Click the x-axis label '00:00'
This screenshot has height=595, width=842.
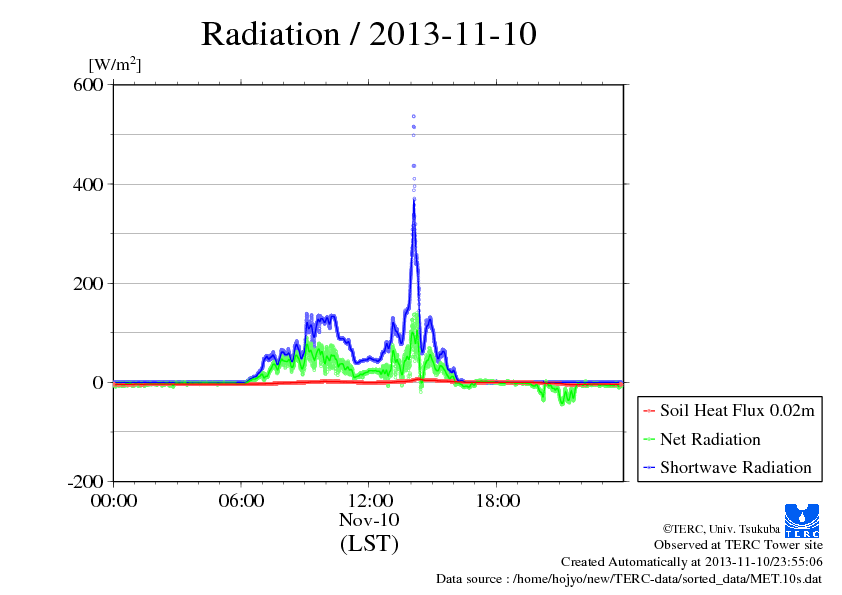point(114,501)
